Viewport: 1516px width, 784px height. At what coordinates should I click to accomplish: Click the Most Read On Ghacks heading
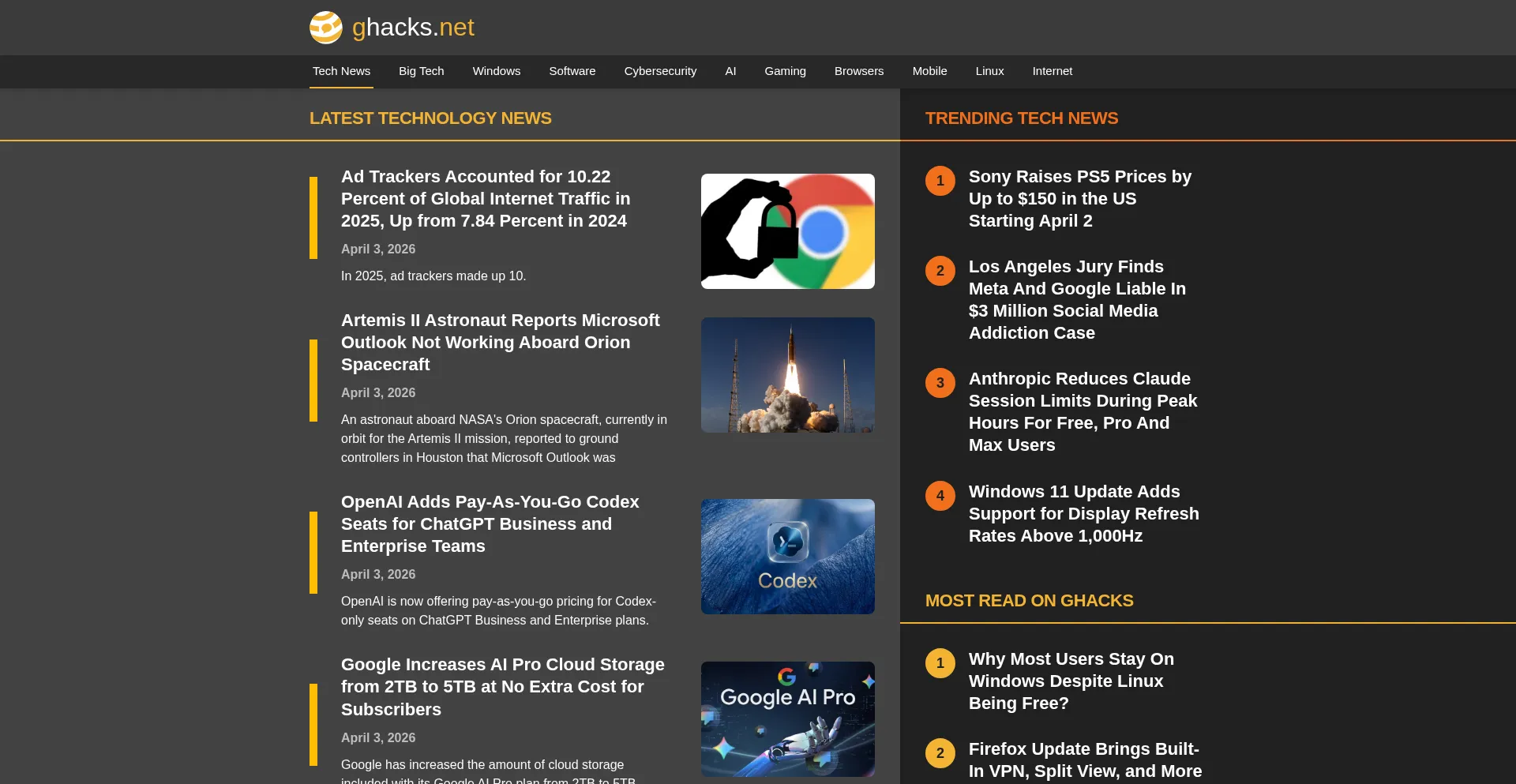pyautogui.click(x=1029, y=601)
